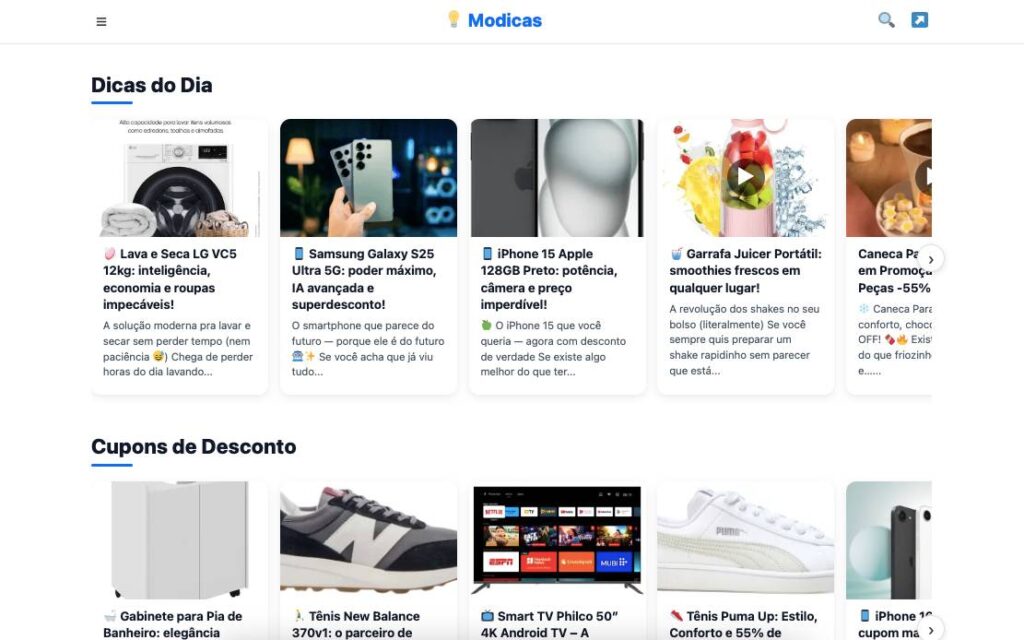The height and width of the screenshot is (640, 1024).
Task: Click the white Puma sneaker image
Action: pyautogui.click(x=745, y=540)
